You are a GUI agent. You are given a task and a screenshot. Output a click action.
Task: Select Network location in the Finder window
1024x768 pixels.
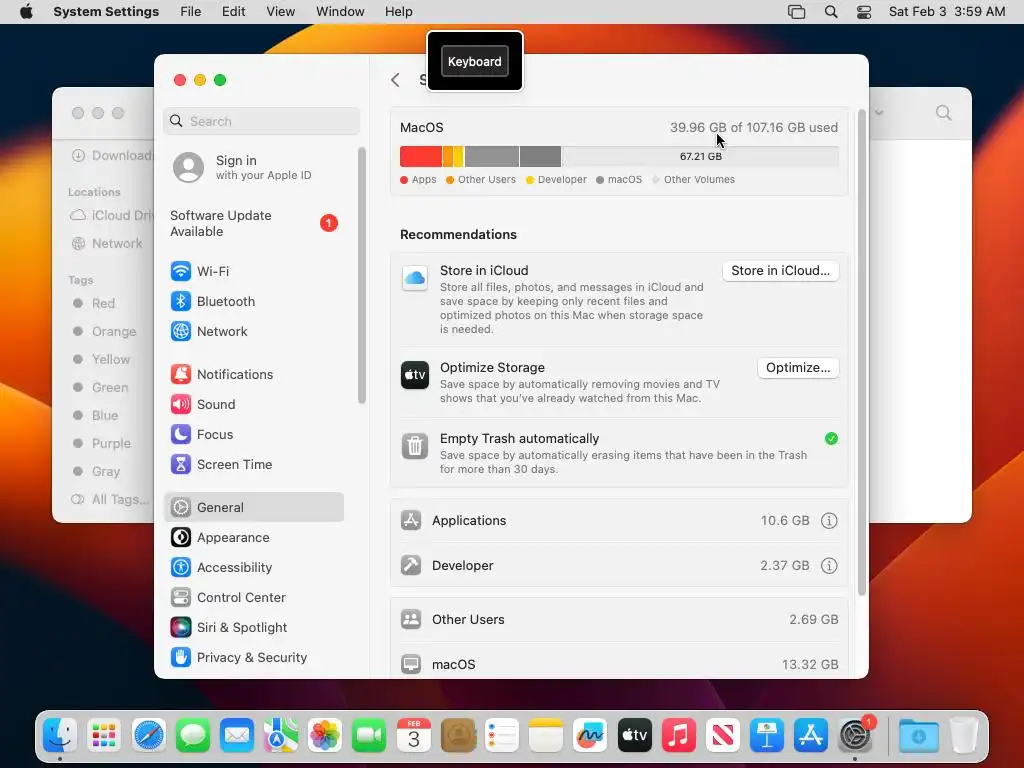point(108,244)
